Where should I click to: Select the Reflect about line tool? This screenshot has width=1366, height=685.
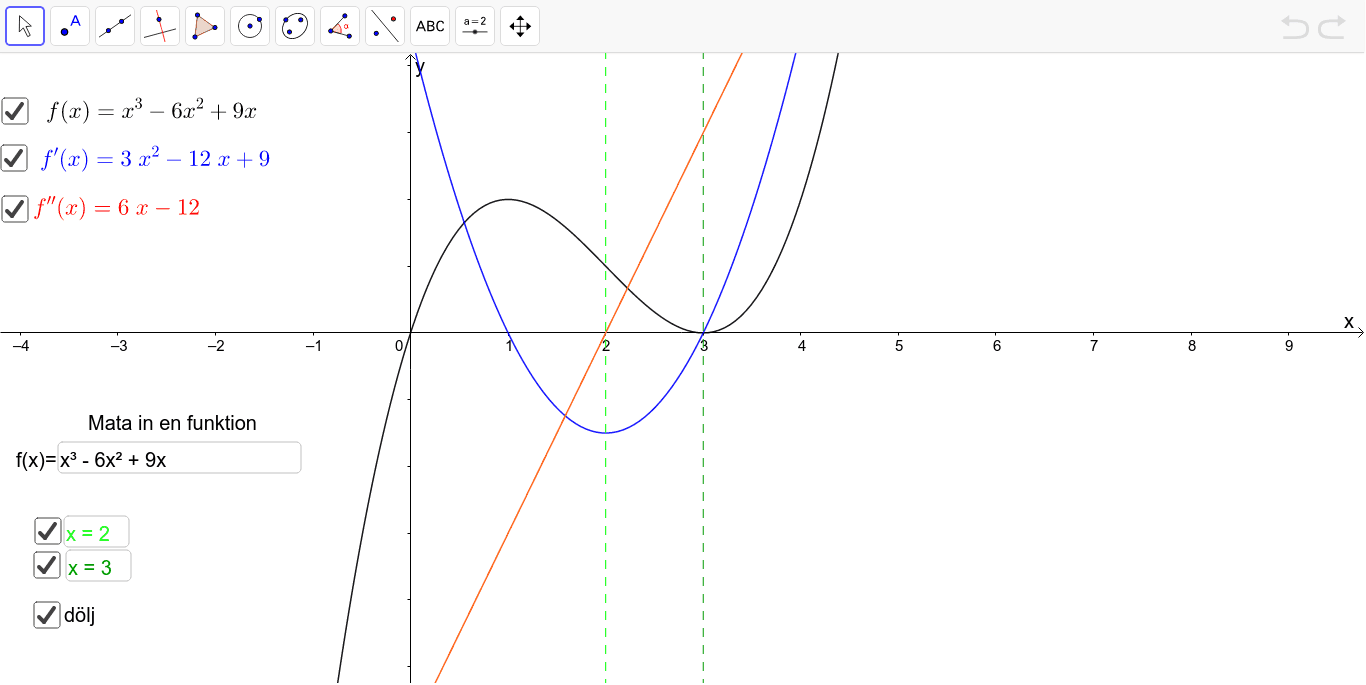(x=385, y=26)
